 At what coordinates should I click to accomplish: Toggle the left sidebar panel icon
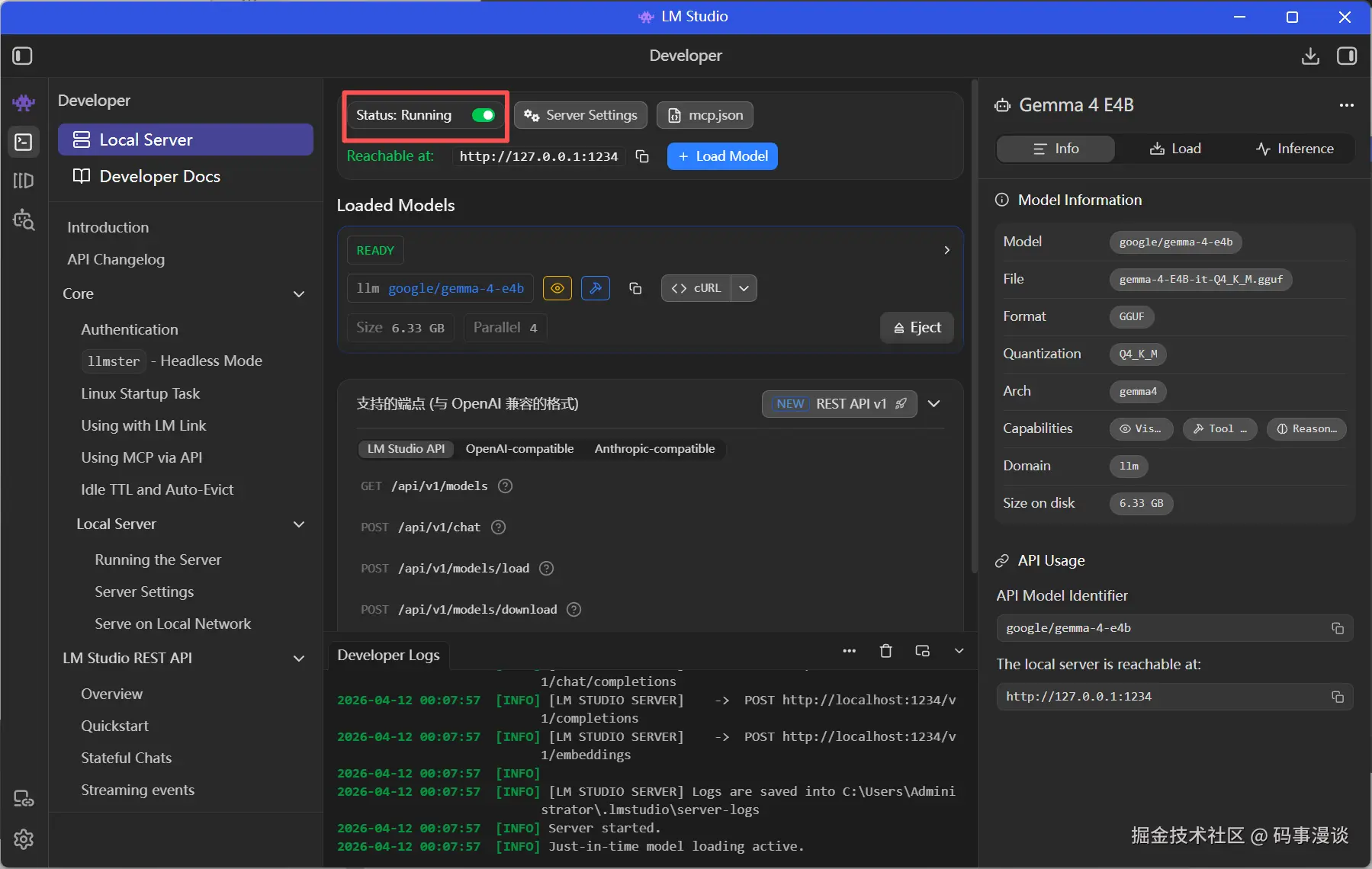tap(23, 56)
